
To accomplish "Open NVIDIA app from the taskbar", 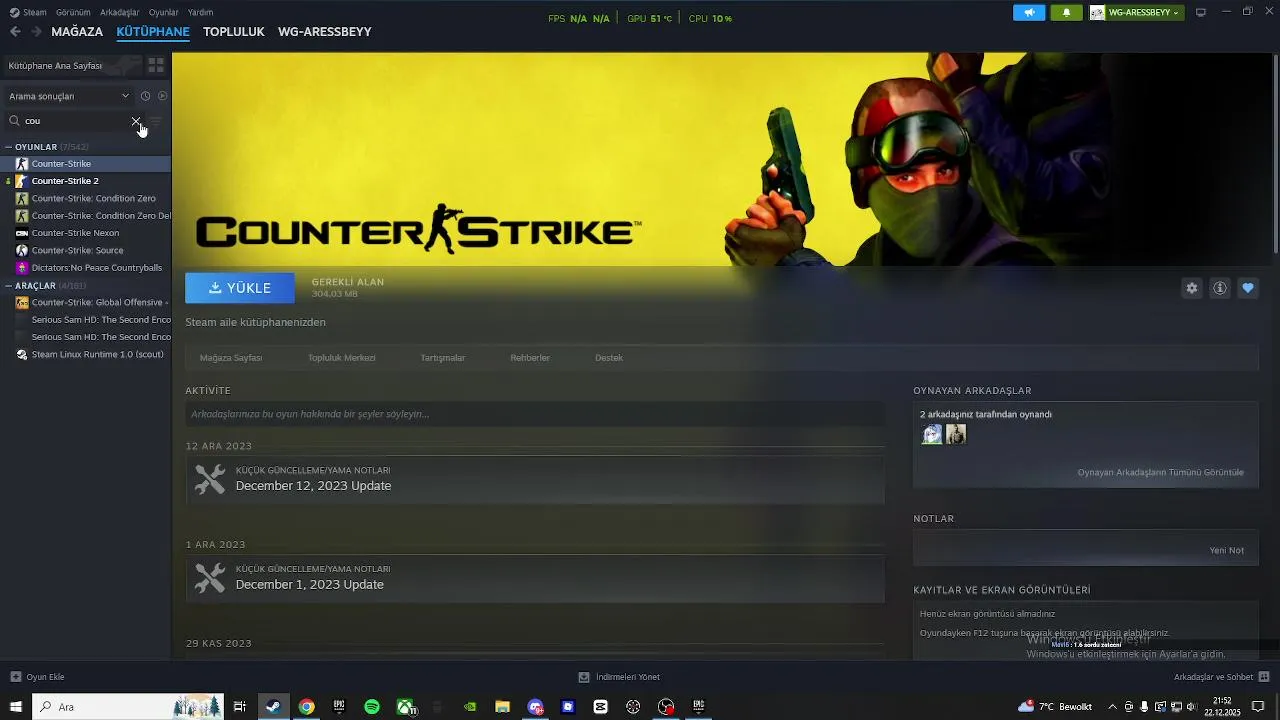I will coord(470,707).
